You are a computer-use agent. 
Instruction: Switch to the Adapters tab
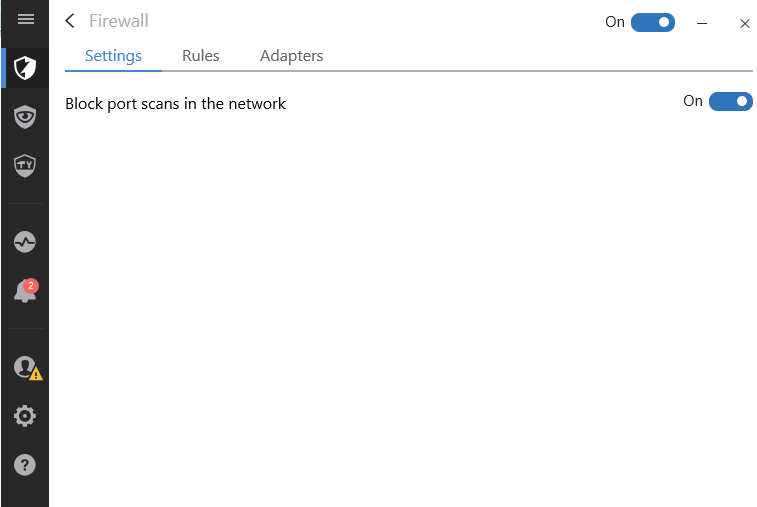coord(292,56)
